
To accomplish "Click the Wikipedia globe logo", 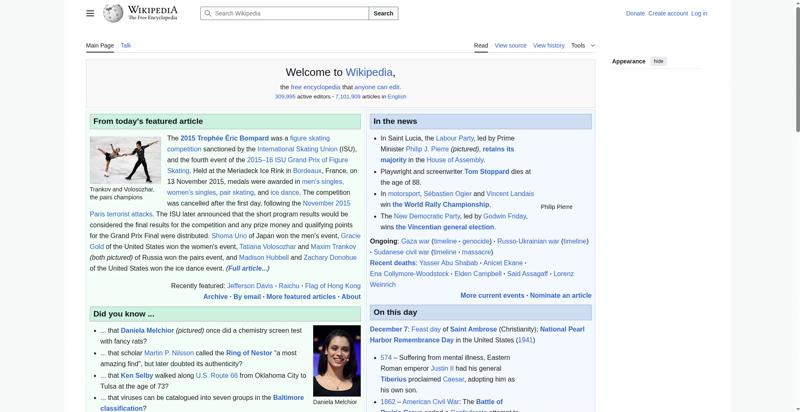I will coord(114,13).
